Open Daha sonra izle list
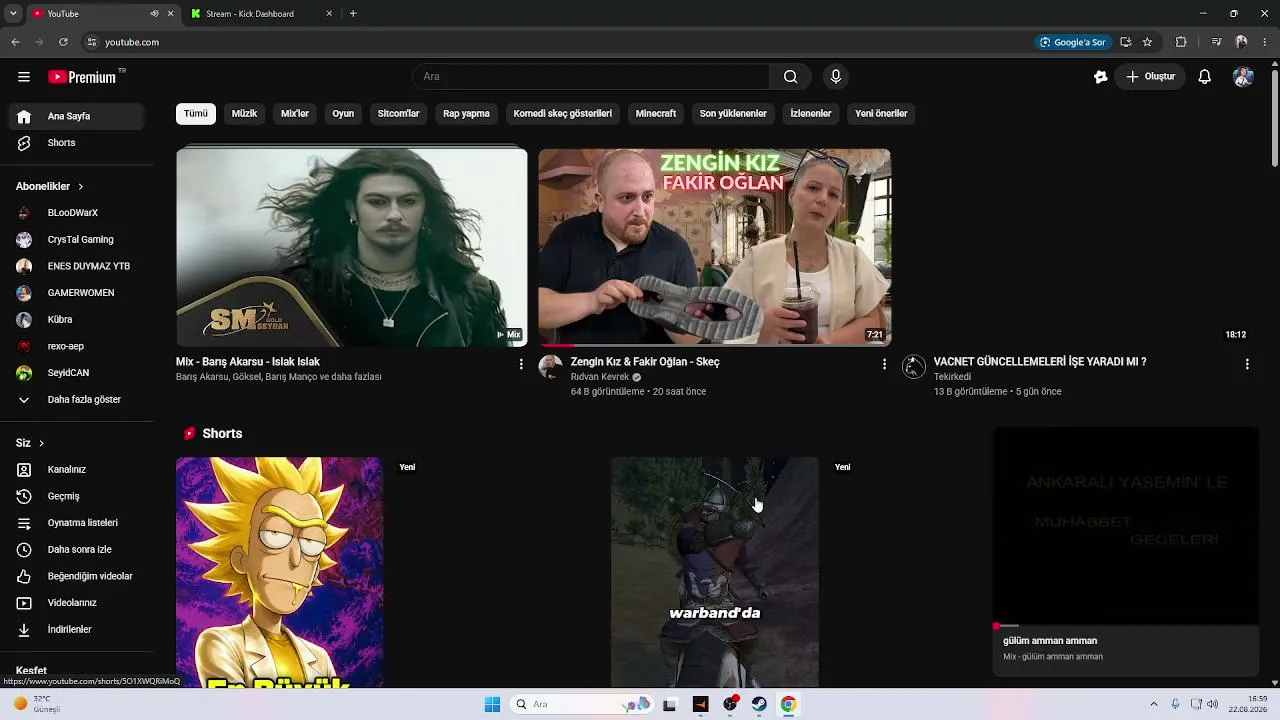Viewport: 1280px width, 720px height. point(76,550)
